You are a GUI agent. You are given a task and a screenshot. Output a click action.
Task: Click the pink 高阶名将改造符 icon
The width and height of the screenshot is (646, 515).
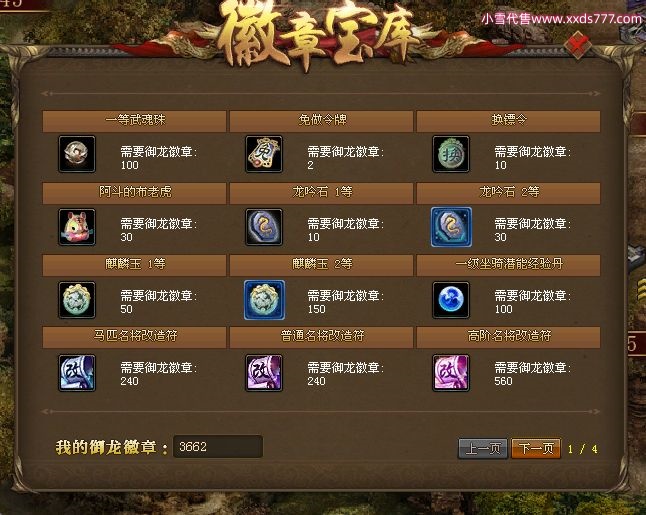click(x=451, y=373)
